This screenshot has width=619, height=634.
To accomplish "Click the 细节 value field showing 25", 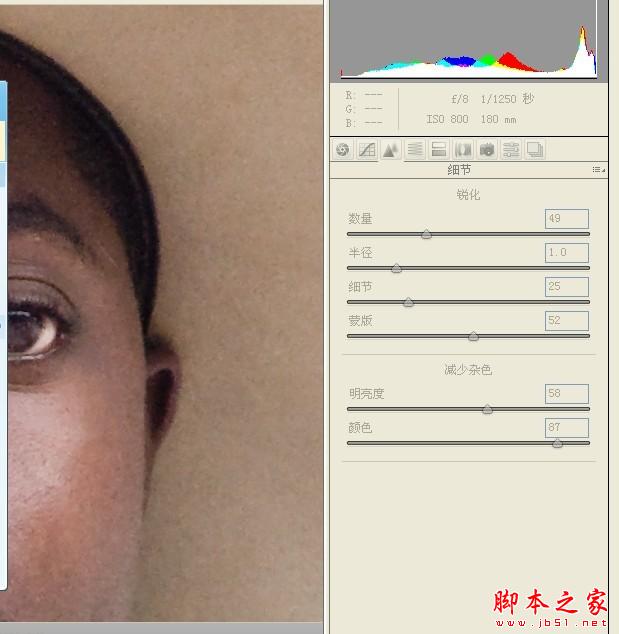I will coord(566,287).
